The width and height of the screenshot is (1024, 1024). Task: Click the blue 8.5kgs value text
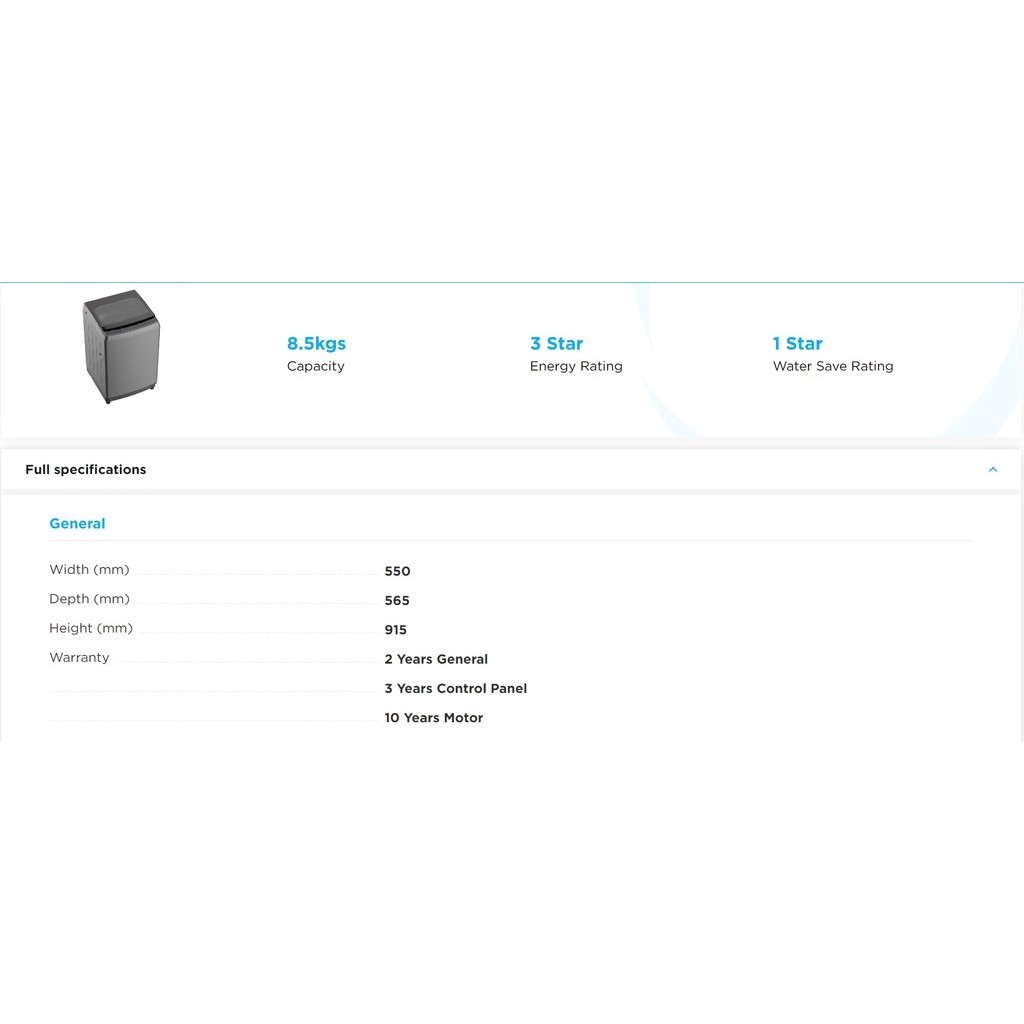(316, 343)
